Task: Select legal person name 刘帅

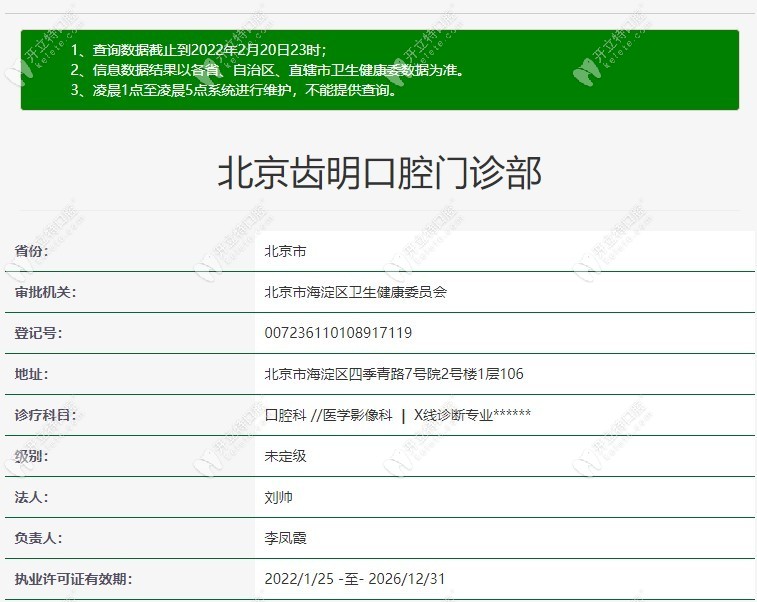Action: point(279,497)
